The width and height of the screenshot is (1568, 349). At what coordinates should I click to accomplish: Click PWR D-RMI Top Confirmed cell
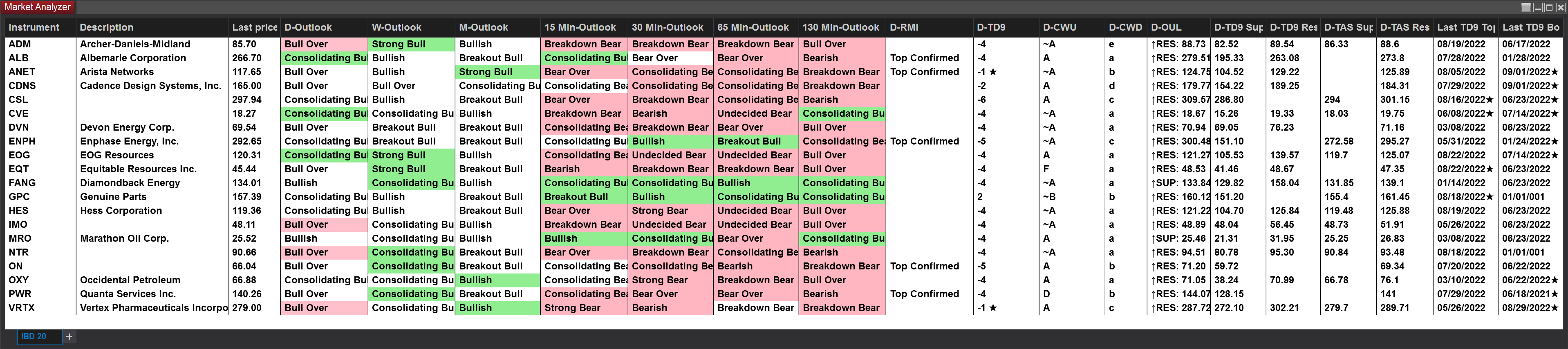[929, 293]
